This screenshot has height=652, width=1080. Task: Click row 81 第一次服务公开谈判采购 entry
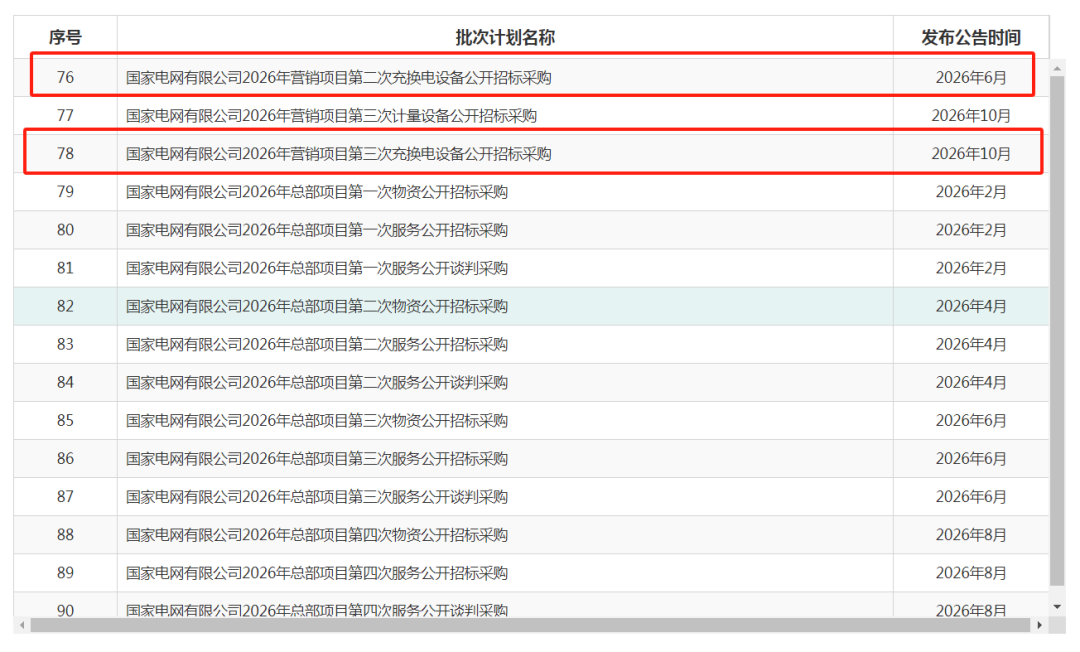point(317,268)
